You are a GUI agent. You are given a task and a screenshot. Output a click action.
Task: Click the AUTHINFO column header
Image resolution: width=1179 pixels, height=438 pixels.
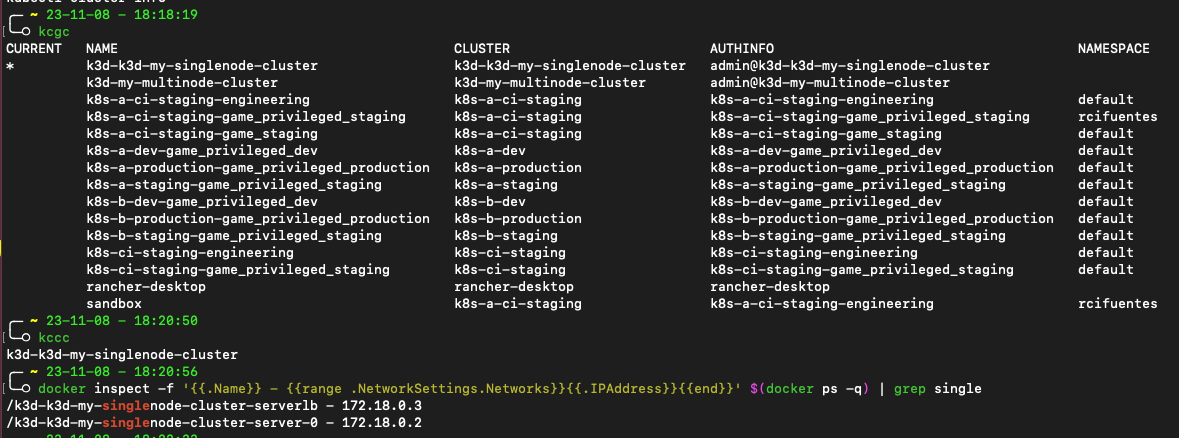(x=742, y=49)
